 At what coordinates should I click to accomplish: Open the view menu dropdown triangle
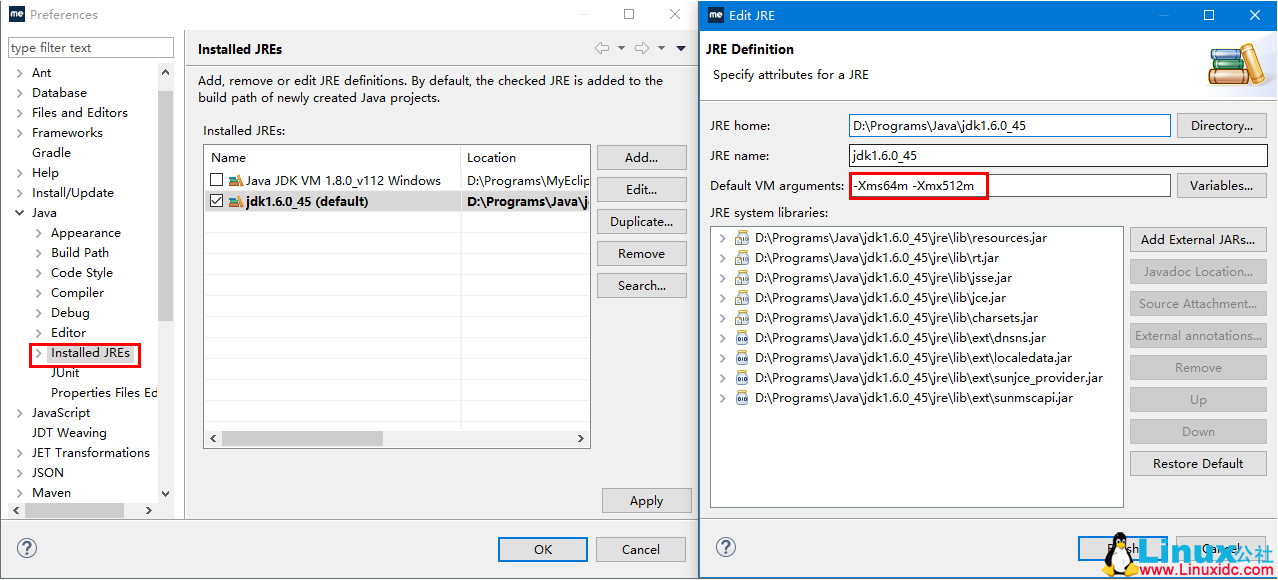point(681,47)
